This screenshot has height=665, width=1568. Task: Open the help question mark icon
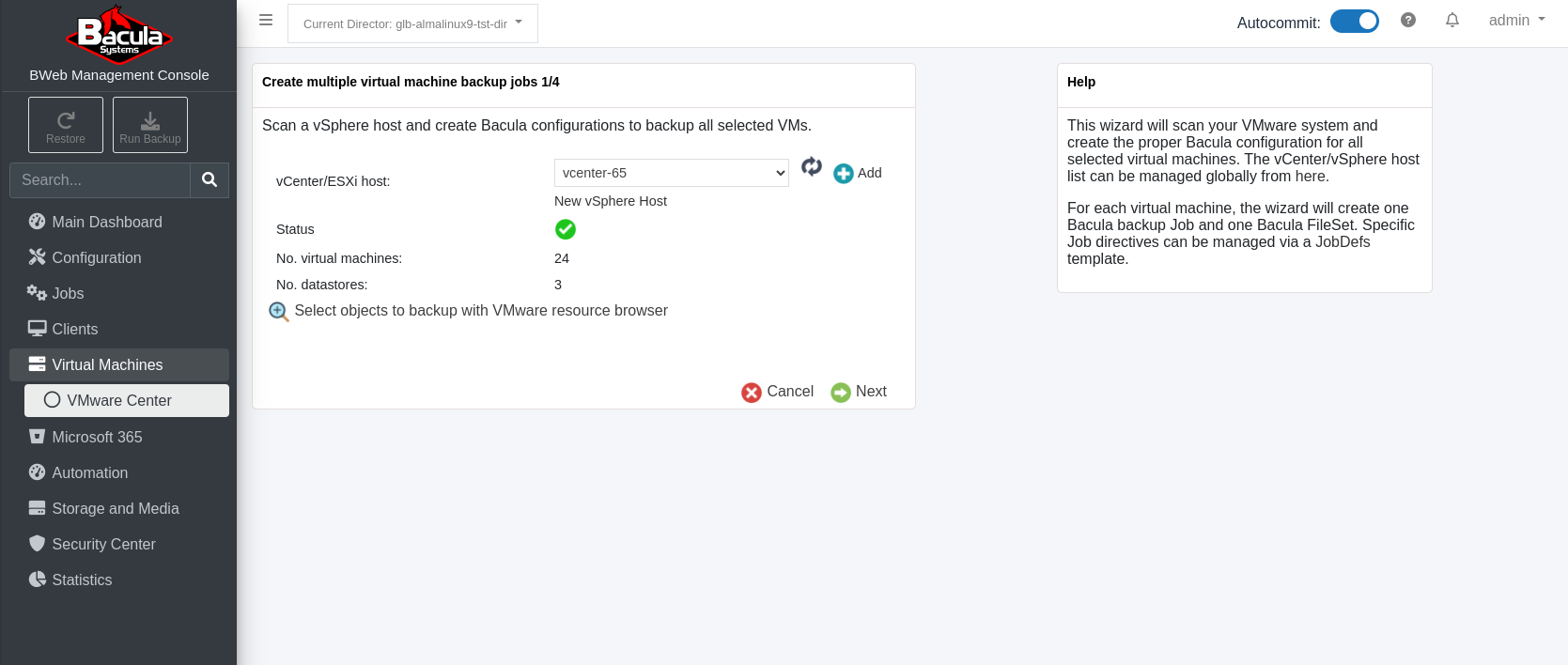[1408, 20]
